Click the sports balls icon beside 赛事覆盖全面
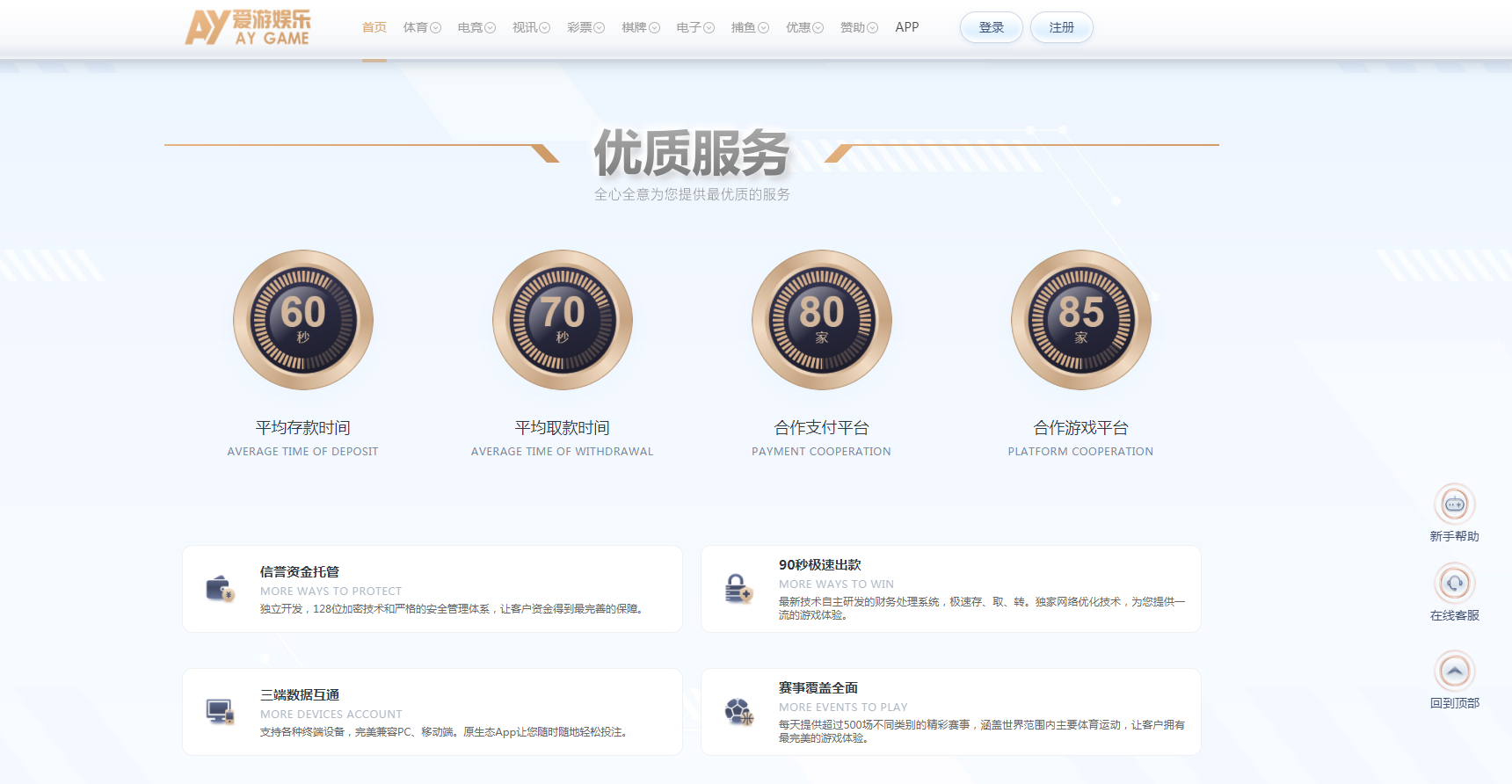 point(738,711)
